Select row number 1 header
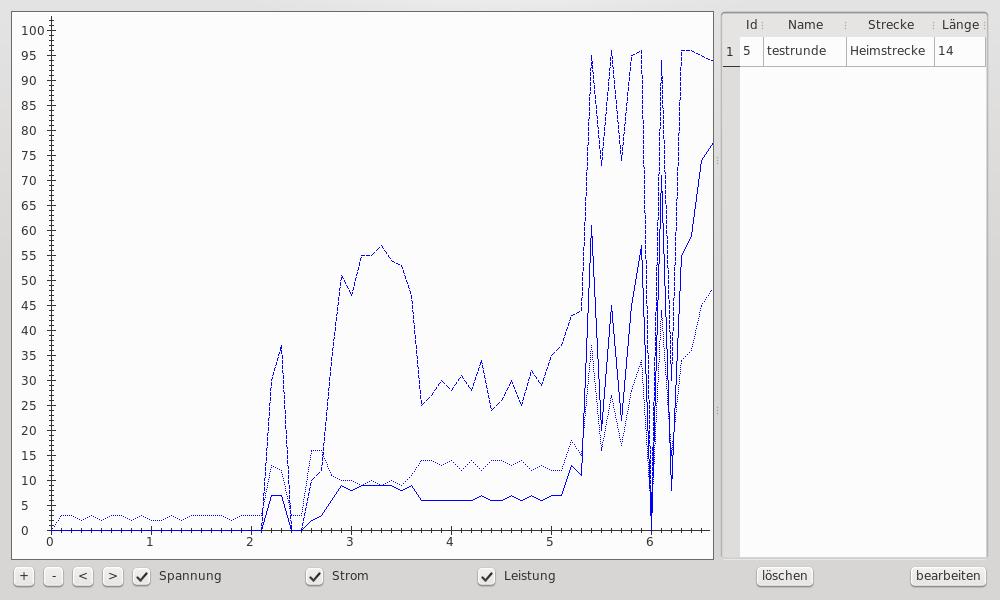Viewport: 1000px width, 600px height. click(730, 51)
